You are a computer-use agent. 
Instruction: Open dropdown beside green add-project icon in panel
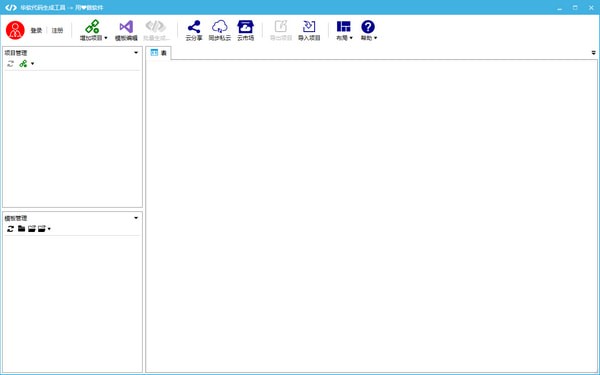point(33,64)
